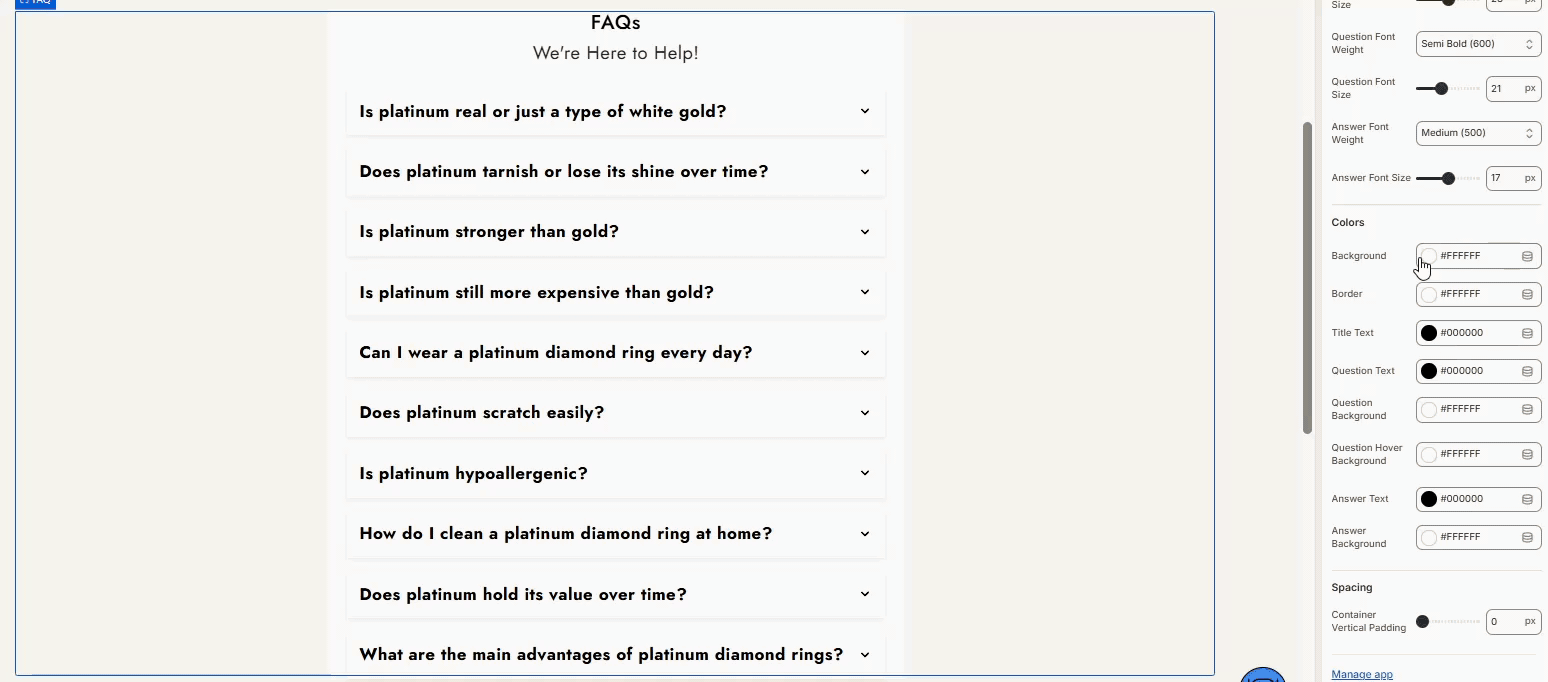The width and height of the screenshot is (1548, 682).
Task: Click the Question Font Size slider handle
Action: coord(1441,88)
